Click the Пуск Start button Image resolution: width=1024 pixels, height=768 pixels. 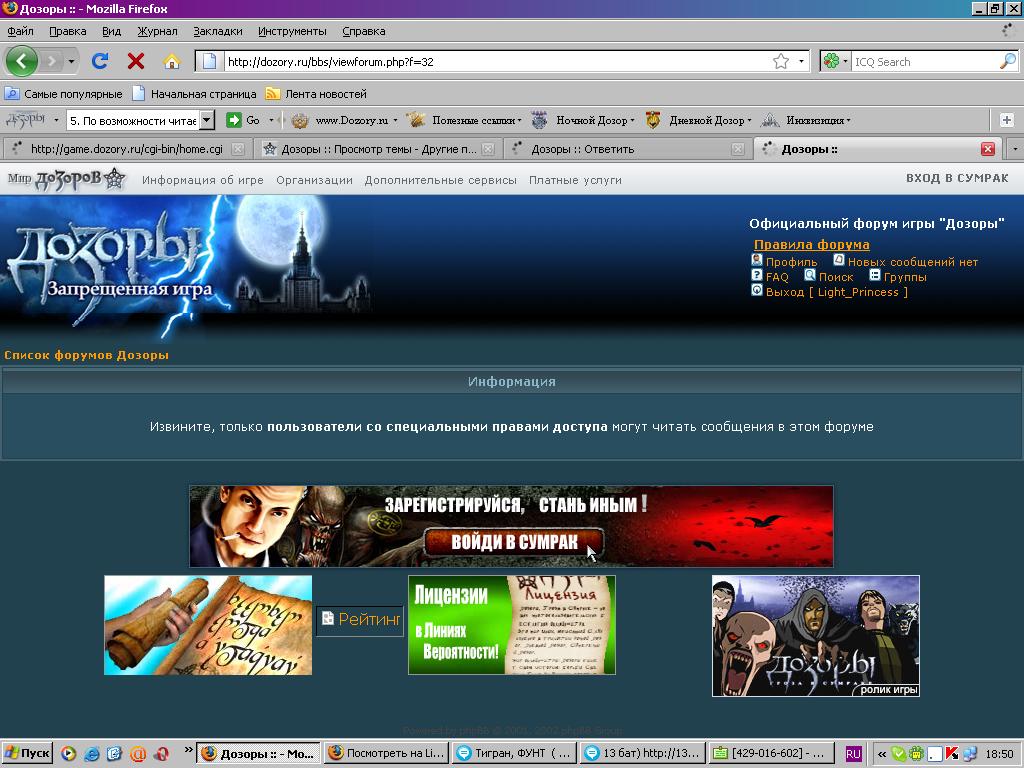27,754
